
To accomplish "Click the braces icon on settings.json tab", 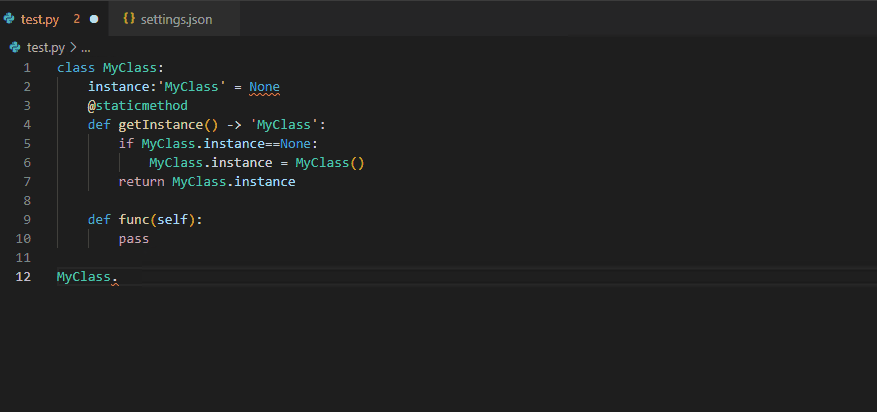I will (x=129, y=18).
